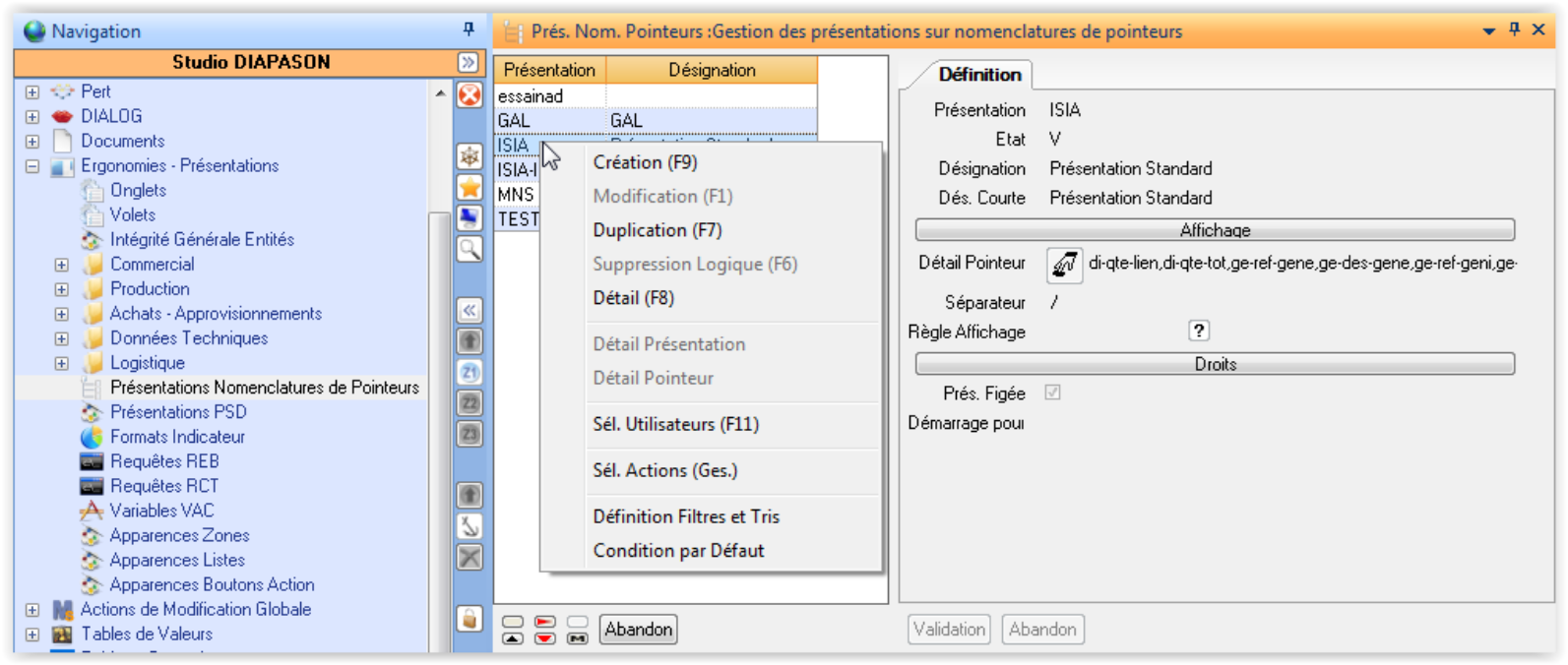Open Formats Indicateur in navigation tree

click(x=177, y=437)
